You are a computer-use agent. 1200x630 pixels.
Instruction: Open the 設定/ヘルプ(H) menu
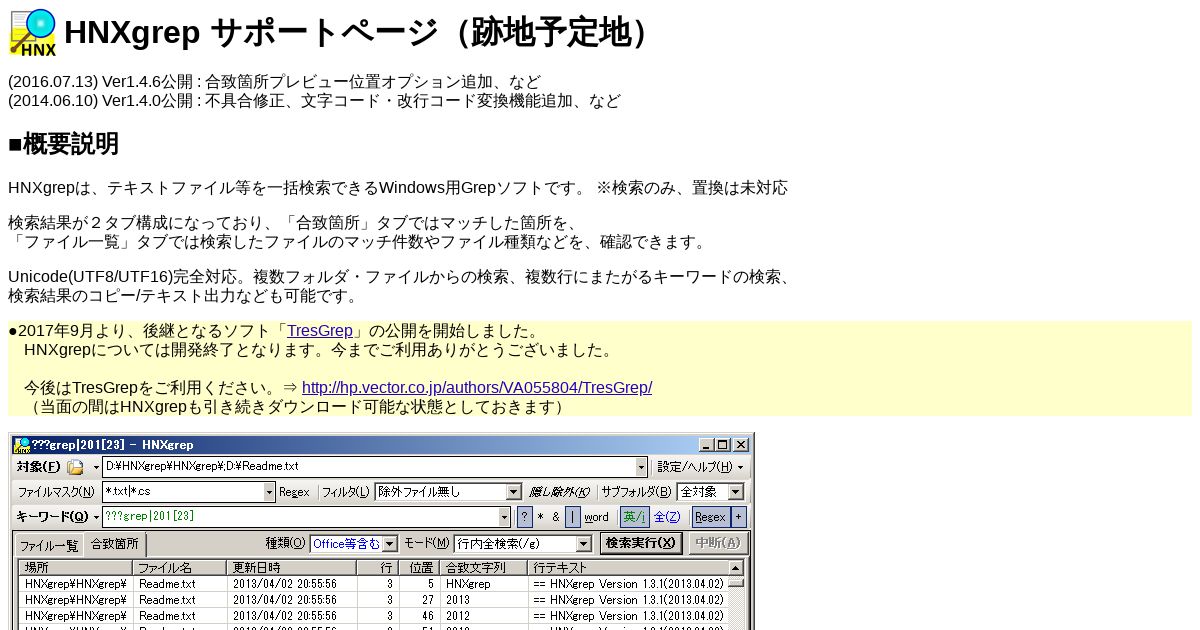click(701, 467)
